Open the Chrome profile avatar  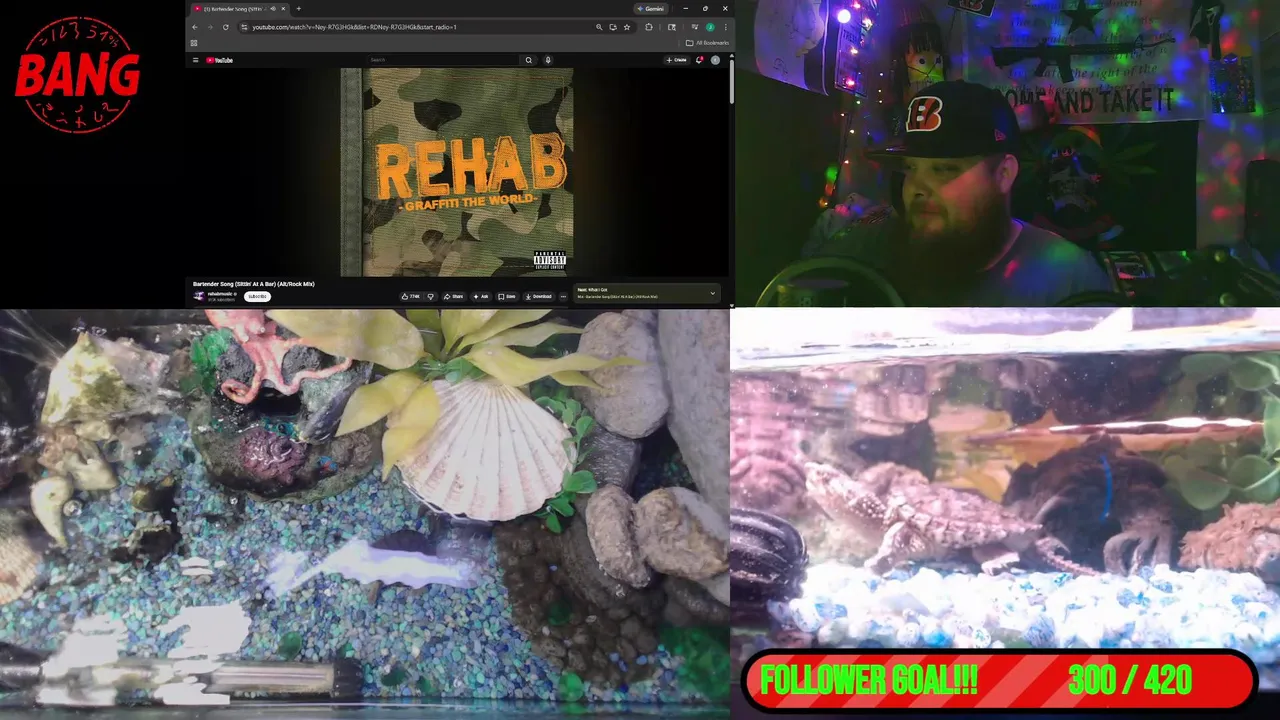point(710,27)
